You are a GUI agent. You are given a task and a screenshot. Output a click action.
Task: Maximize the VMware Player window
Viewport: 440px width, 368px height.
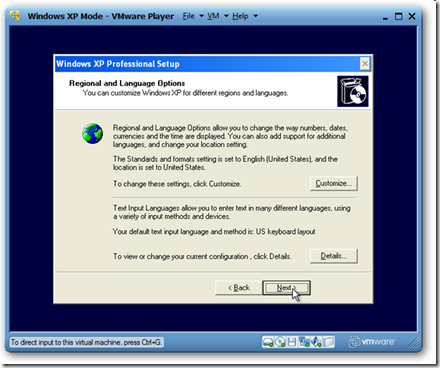coord(399,16)
